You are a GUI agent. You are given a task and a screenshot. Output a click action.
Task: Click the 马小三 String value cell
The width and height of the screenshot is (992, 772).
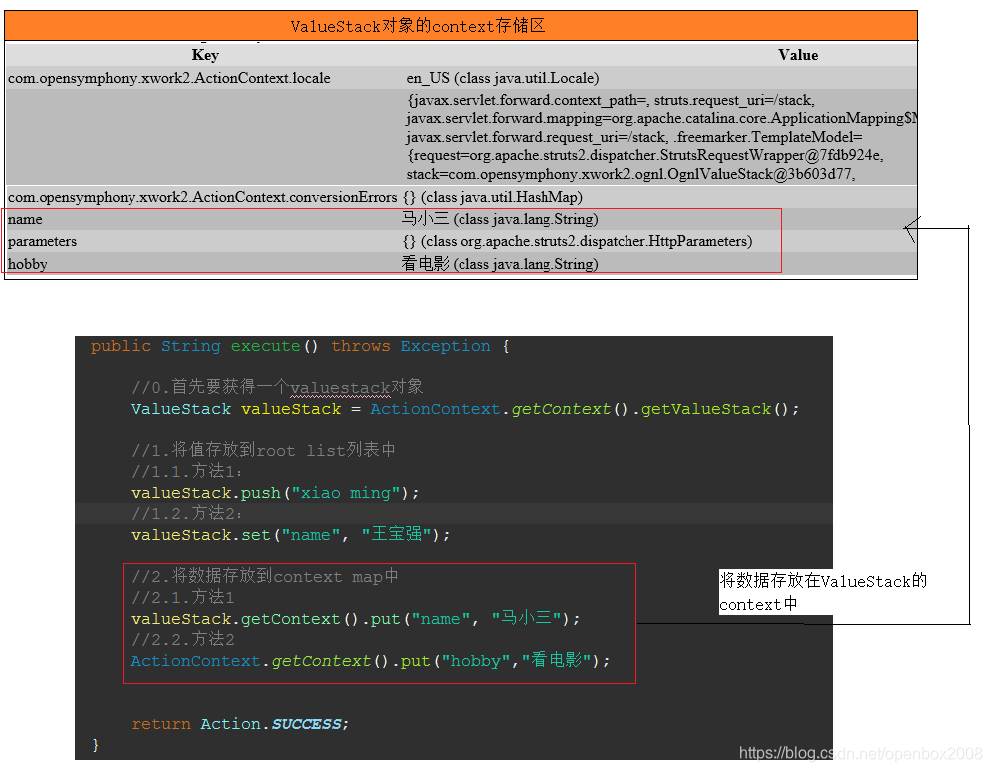pyautogui.click(x=500, y=219)
